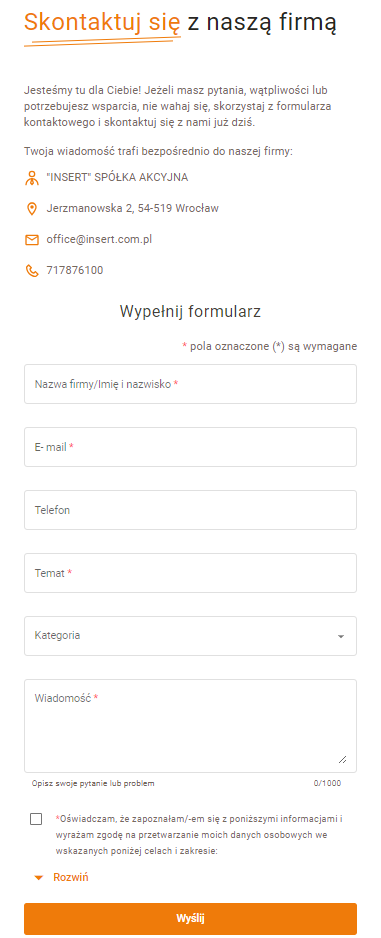This screenshot has height=938, width=381.
Task: Click the consent statement text label
Action: [202, 834]
